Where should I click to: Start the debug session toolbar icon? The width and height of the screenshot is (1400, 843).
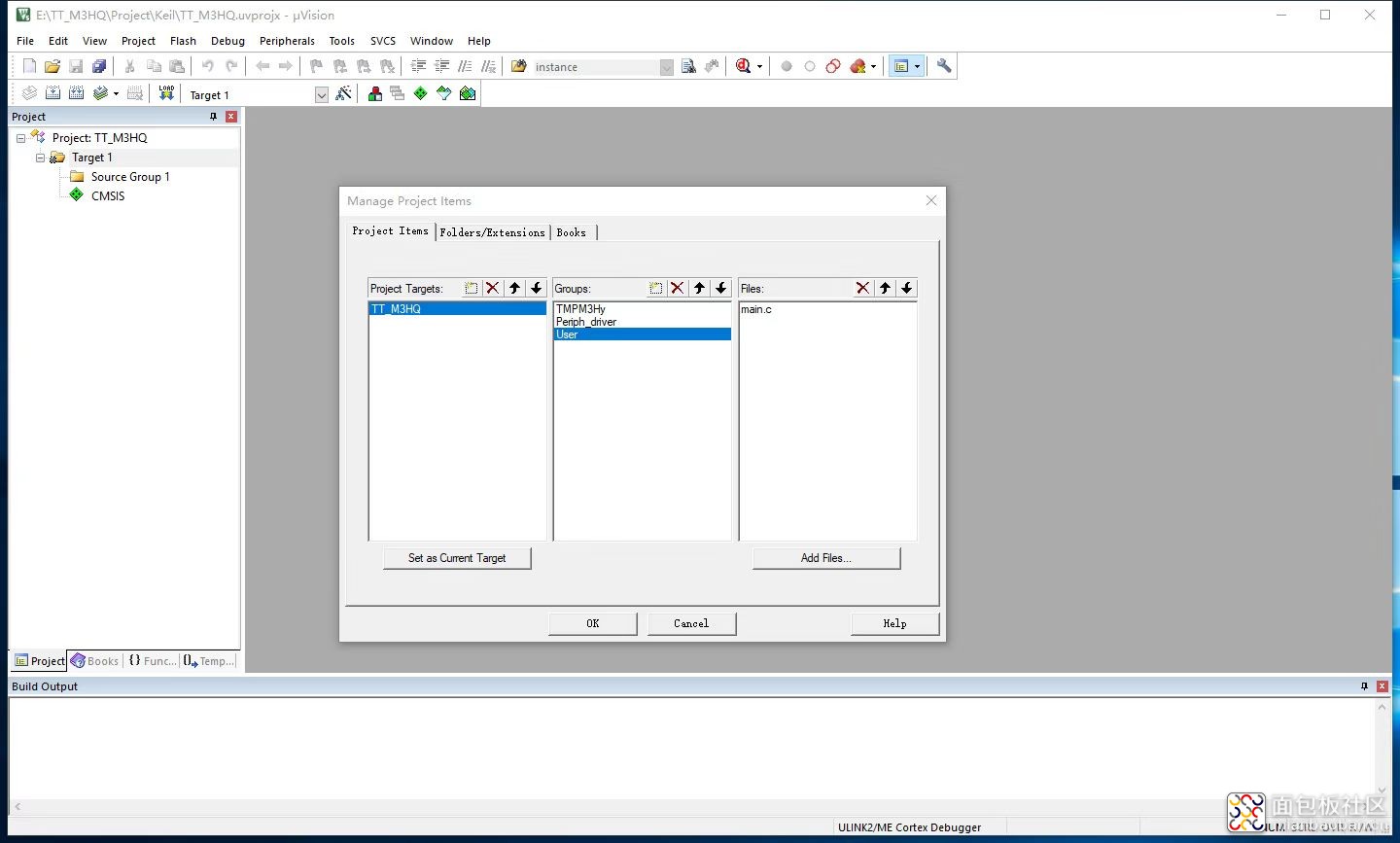tap(744, 66)
